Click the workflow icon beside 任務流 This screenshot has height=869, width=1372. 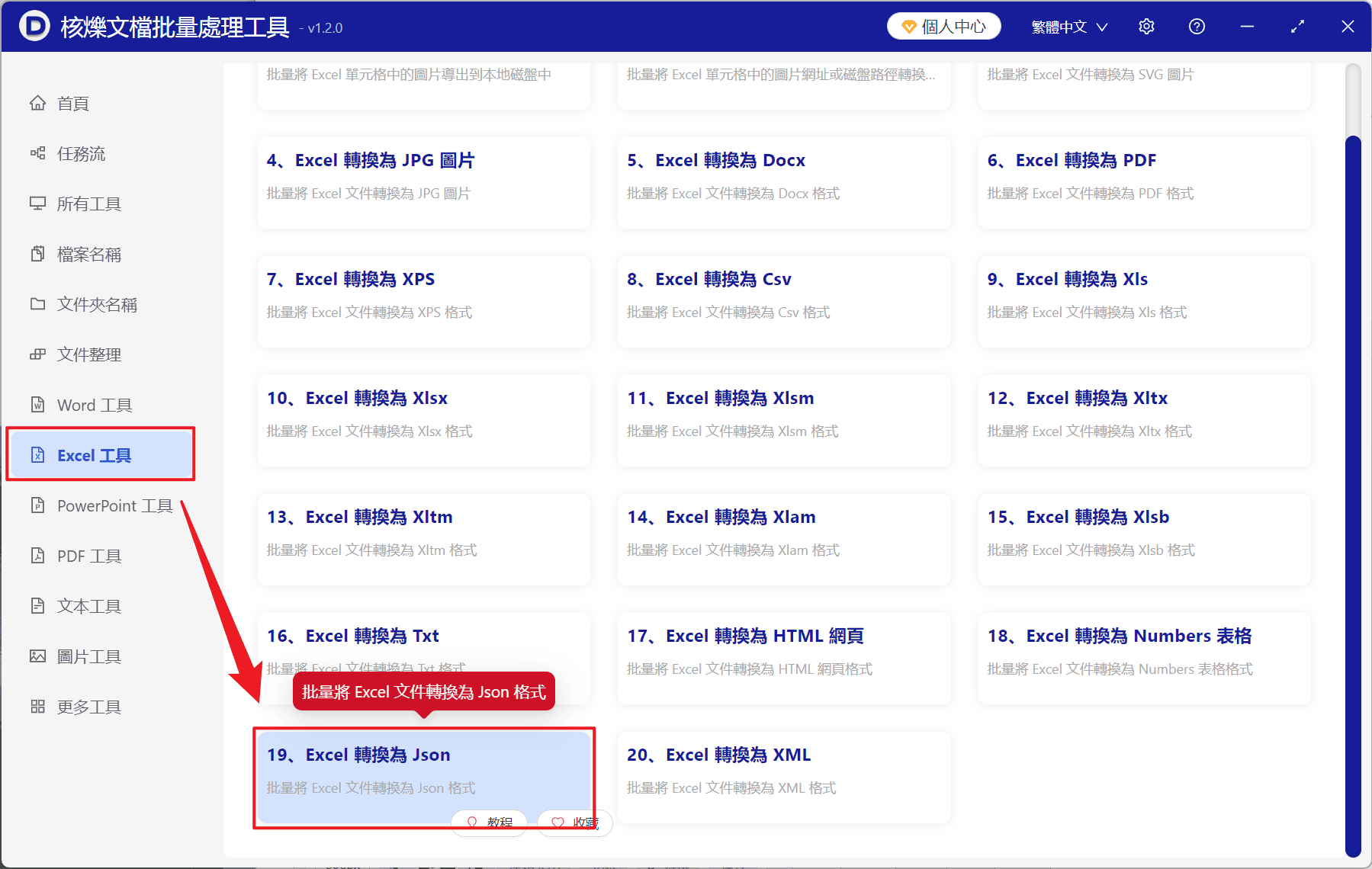tap(37, 153)
